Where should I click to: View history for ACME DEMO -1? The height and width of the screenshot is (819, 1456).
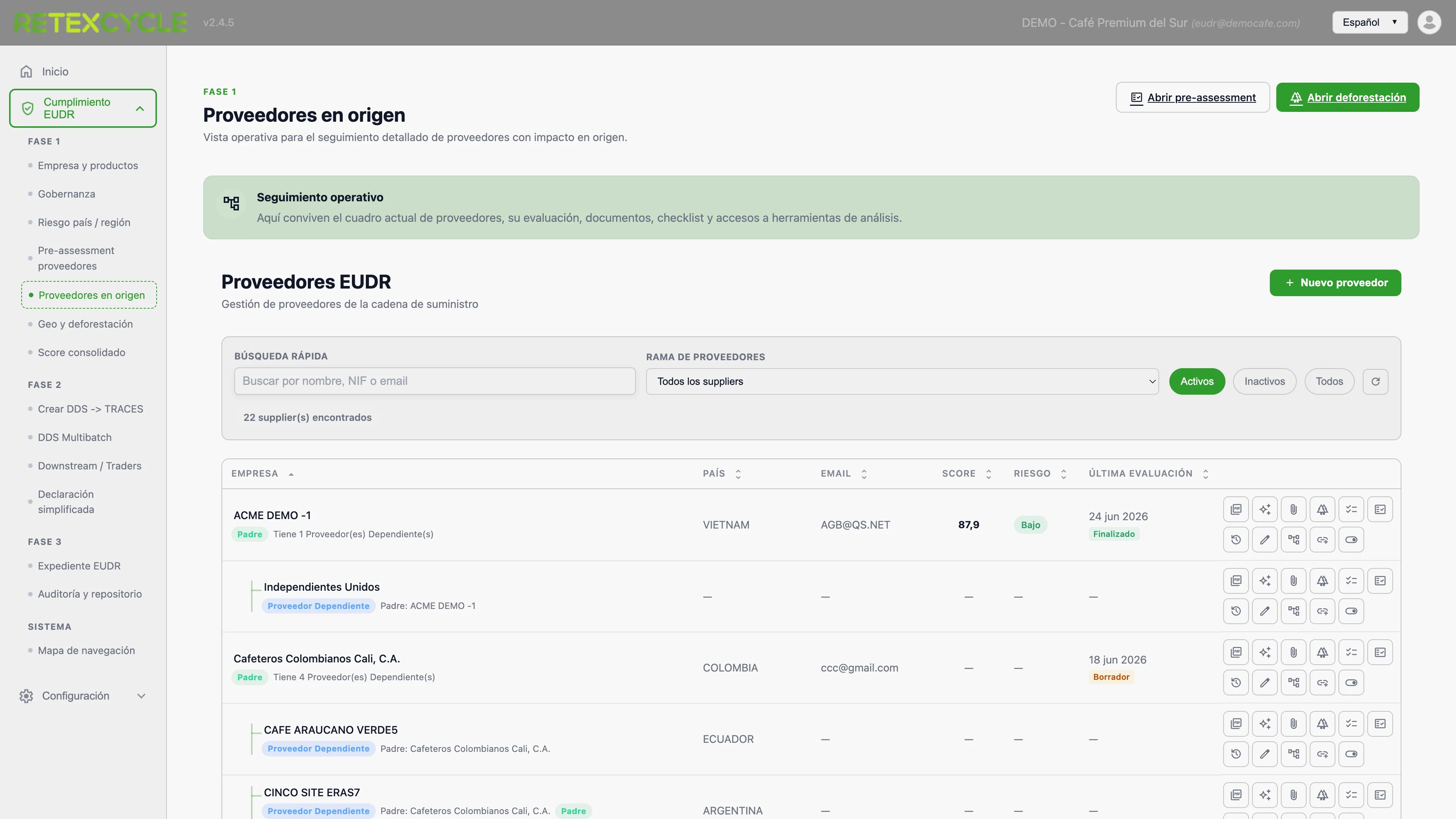(x=1236, y=539)
